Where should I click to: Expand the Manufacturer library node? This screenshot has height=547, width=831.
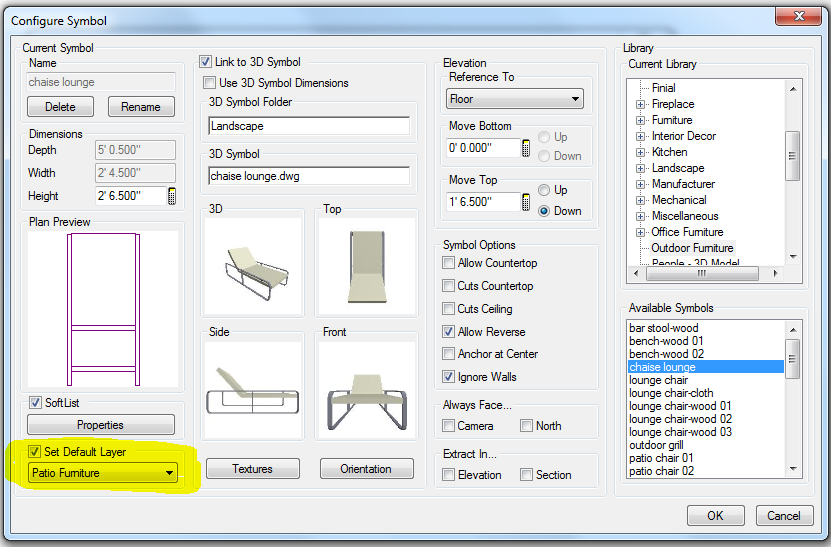click(640, 184)
